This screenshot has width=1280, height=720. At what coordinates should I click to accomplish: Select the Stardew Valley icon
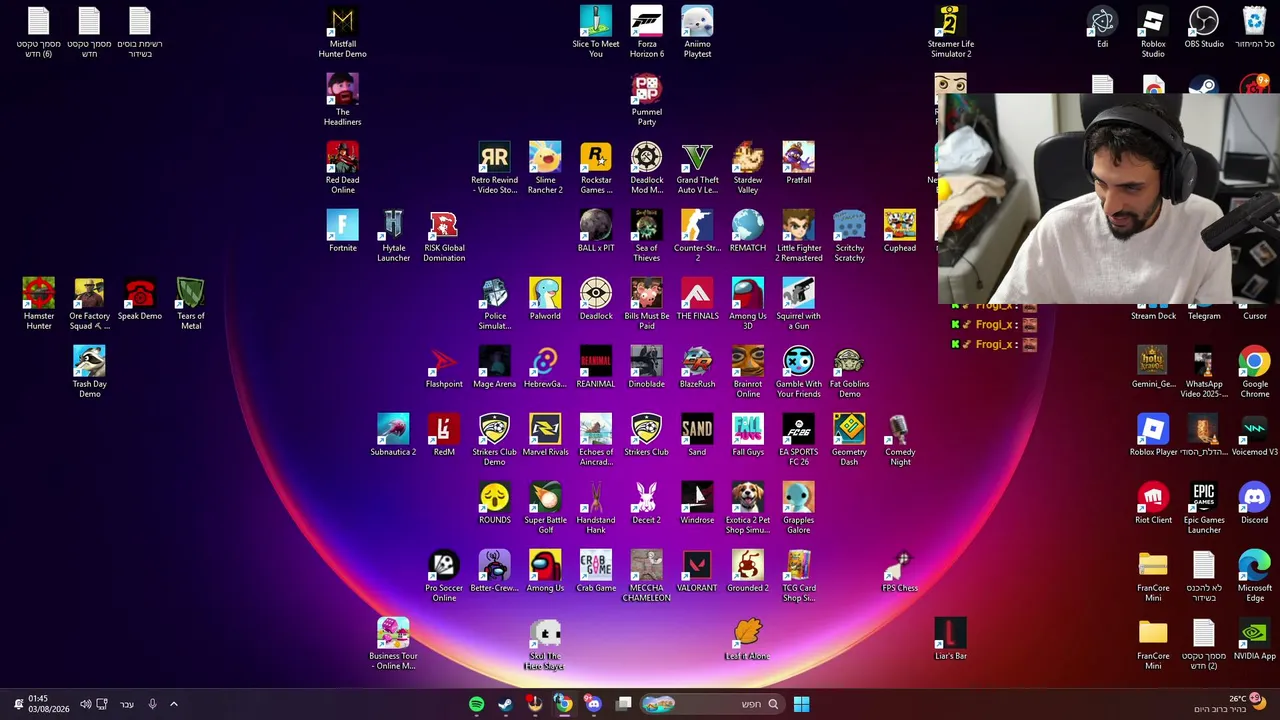click(x=748, y=169)
